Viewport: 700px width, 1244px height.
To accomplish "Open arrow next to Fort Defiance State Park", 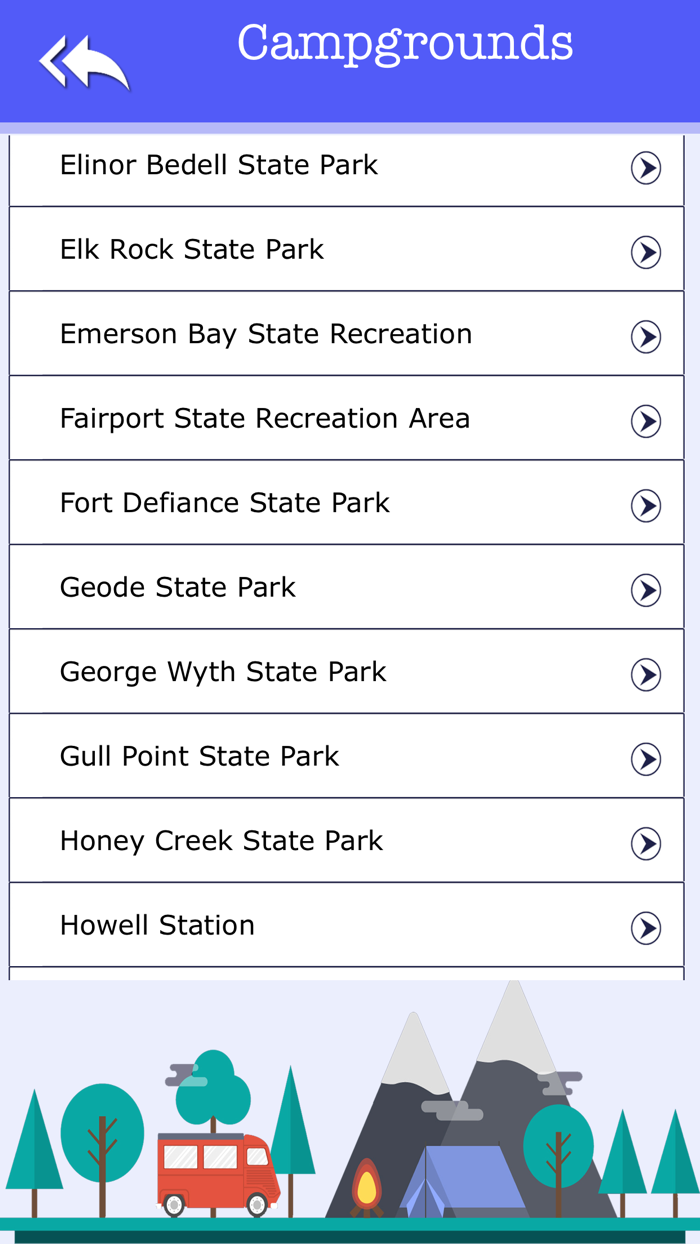I will (648, 506).
